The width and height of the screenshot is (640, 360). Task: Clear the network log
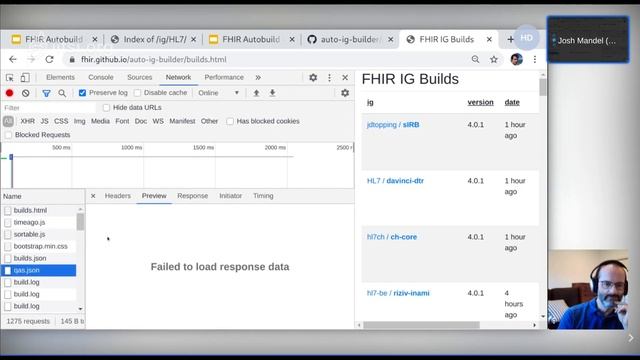26,93
